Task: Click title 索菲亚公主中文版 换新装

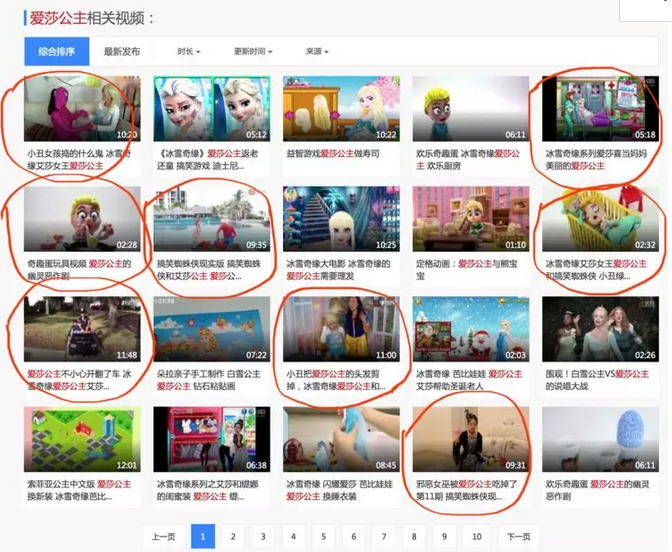Action: click(79, 490)
